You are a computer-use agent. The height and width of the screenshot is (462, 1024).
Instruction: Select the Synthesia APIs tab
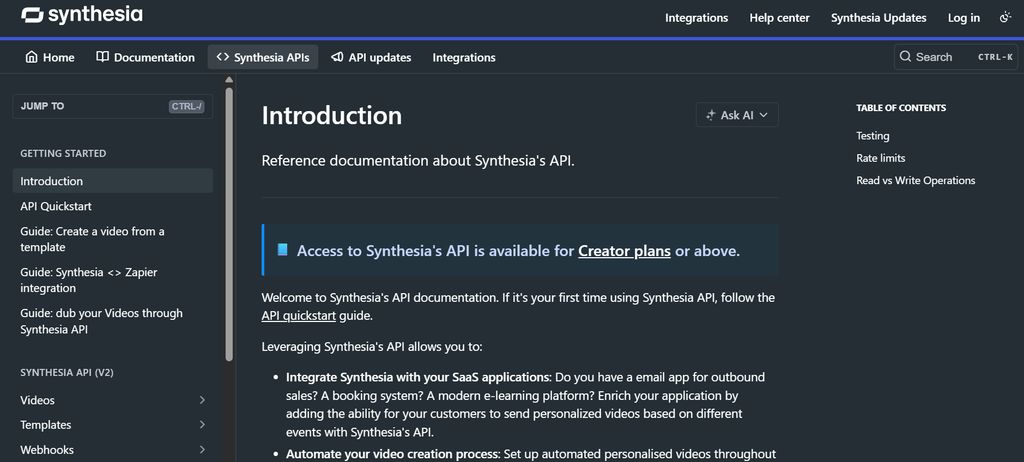[263, 58]
